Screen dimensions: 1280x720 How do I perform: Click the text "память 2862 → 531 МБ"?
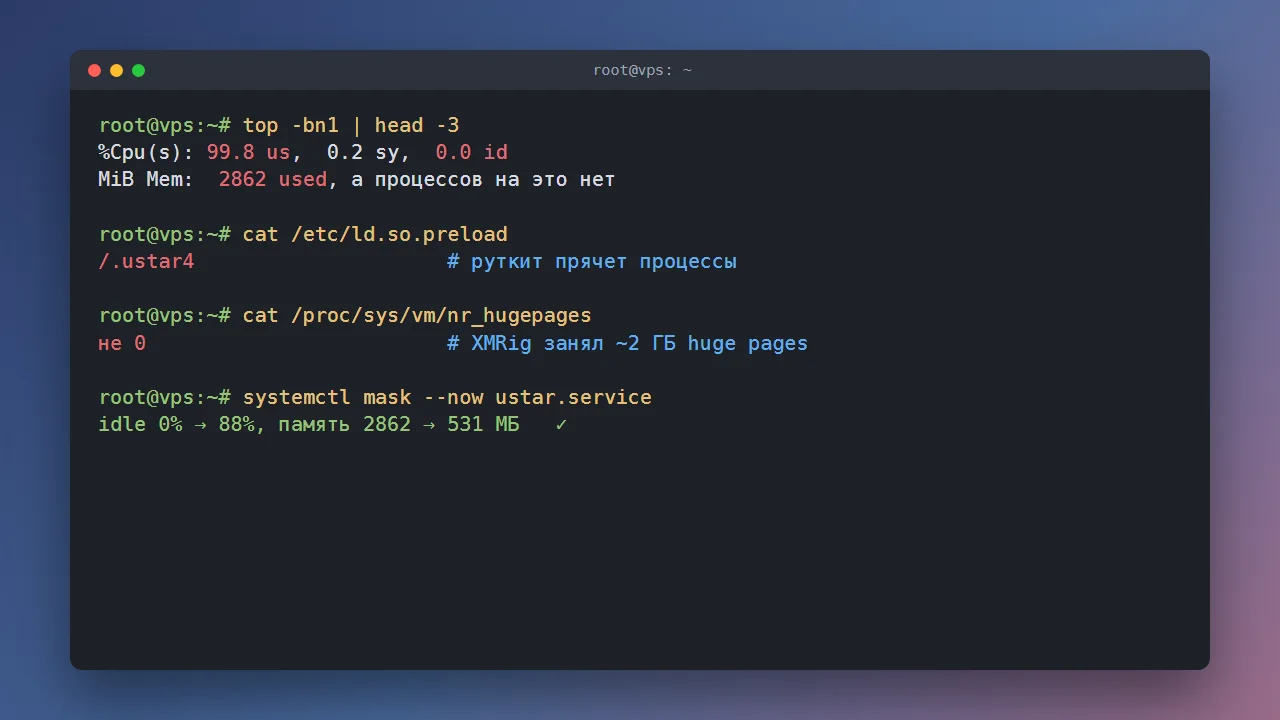pos(399,424)
